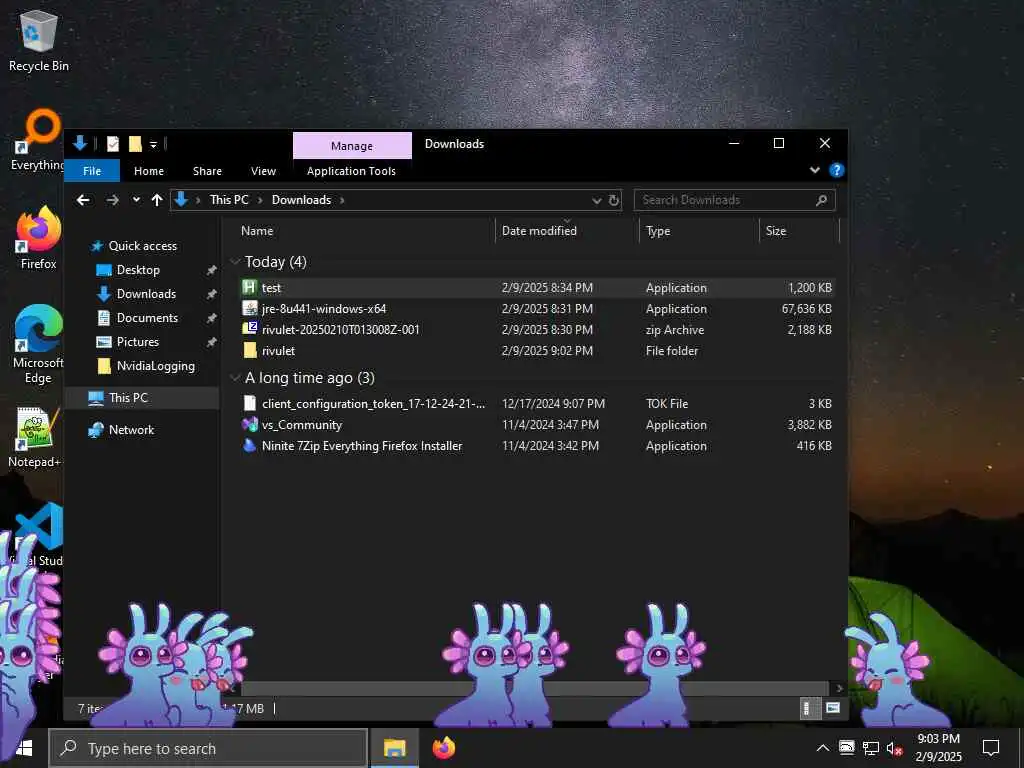
Task: Refresh the Downloads folder view
Action: pyautogui.click(x=614, y=200)
